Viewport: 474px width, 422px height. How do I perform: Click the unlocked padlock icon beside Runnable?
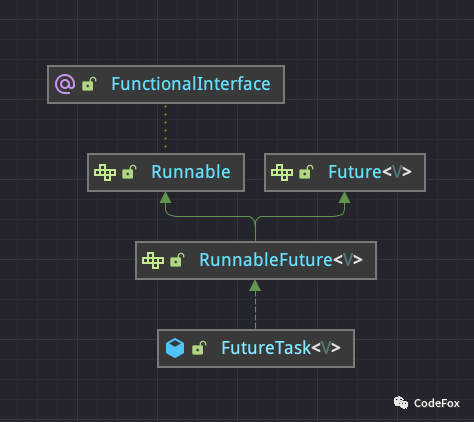[129, 172]
